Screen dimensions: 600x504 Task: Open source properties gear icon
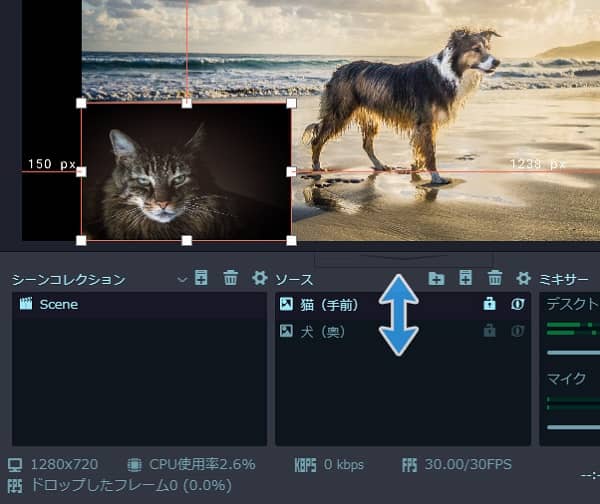[x=523, y=278]
